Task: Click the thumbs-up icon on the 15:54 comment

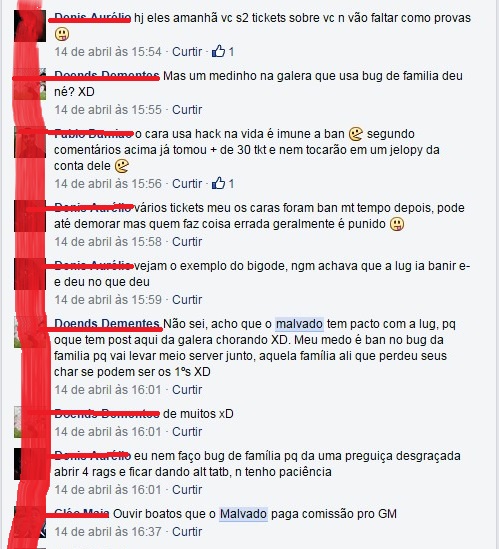Action: (218, 51)
